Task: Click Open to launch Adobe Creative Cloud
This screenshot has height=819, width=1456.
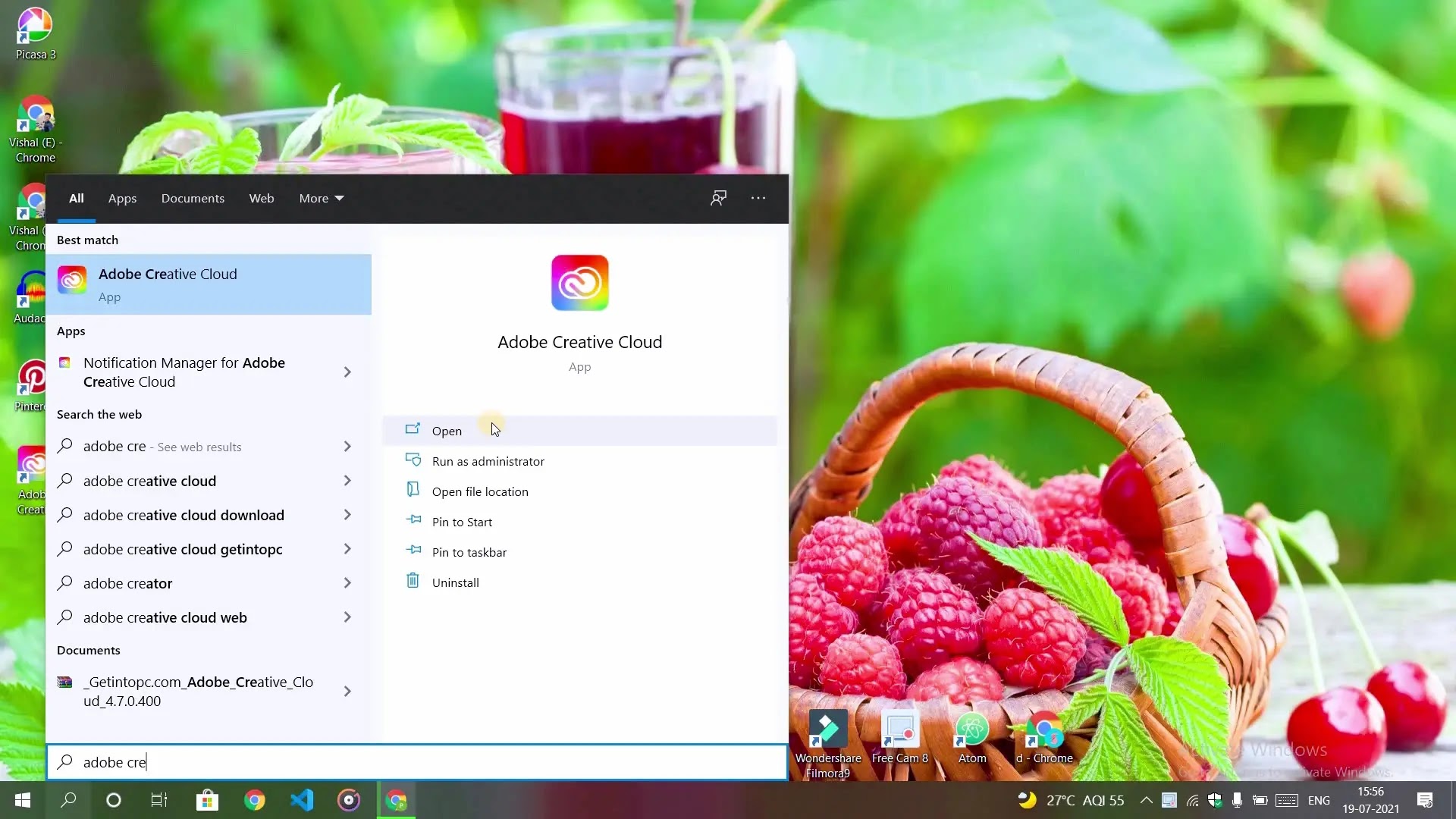Action: coord(447,431)
